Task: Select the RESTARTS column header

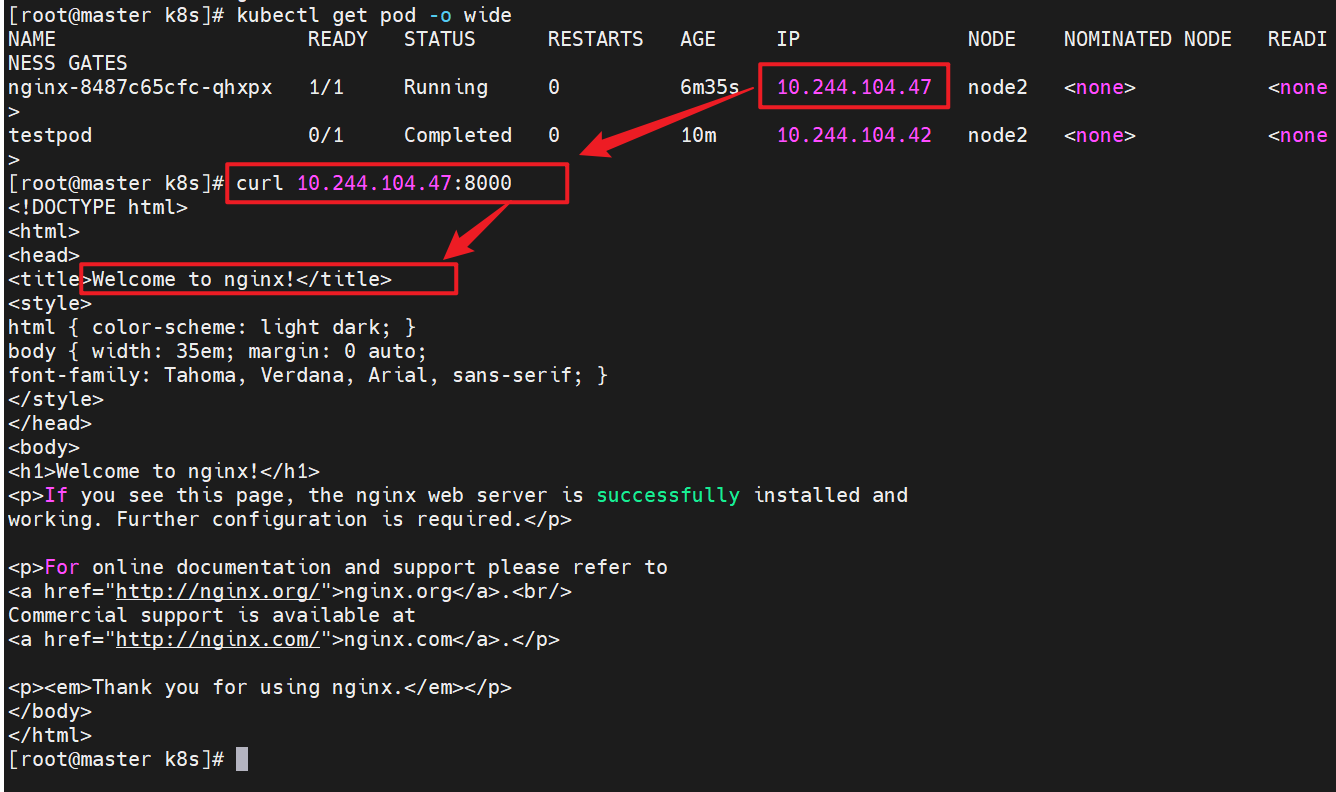Action: pos(596,39)
